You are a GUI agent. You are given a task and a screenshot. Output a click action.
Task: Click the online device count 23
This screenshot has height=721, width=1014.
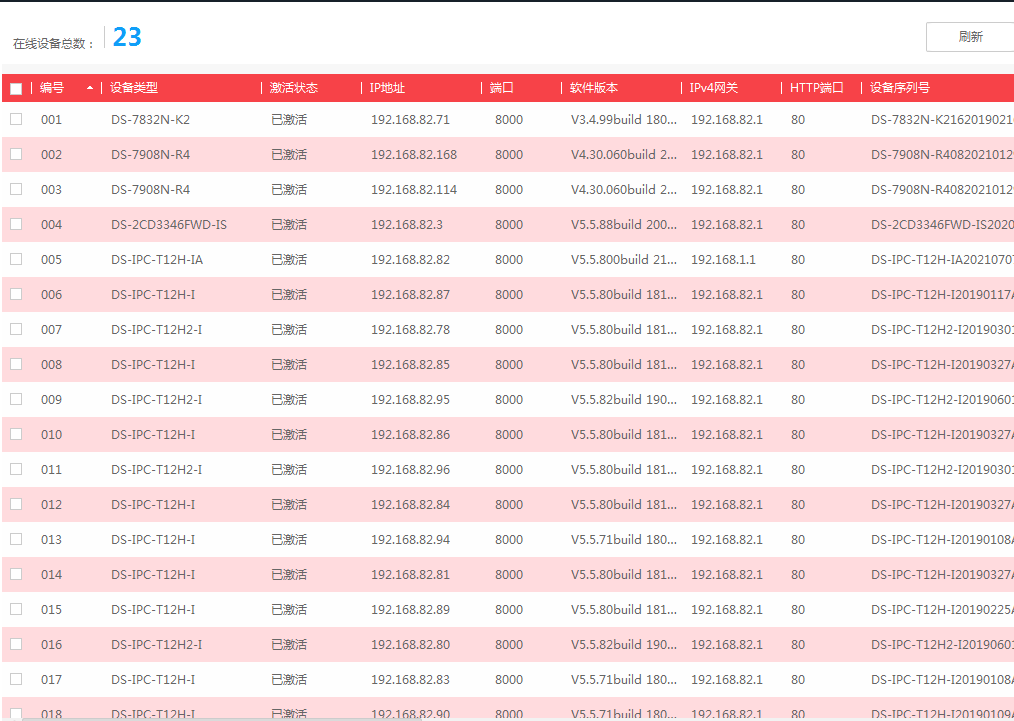pyautogui.click(x=127, y=37)
